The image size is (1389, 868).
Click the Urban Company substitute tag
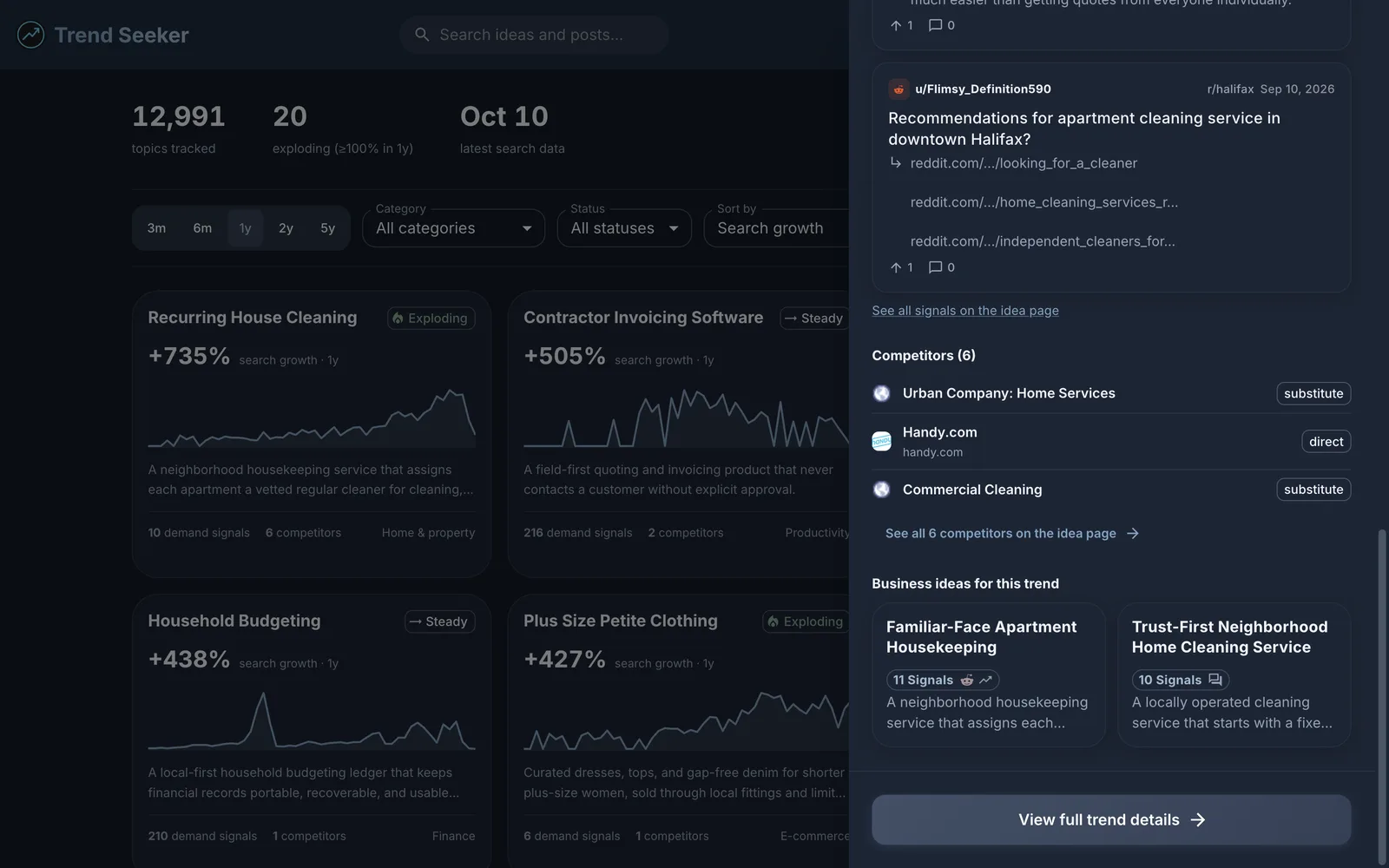click(x=1313, y=393)
